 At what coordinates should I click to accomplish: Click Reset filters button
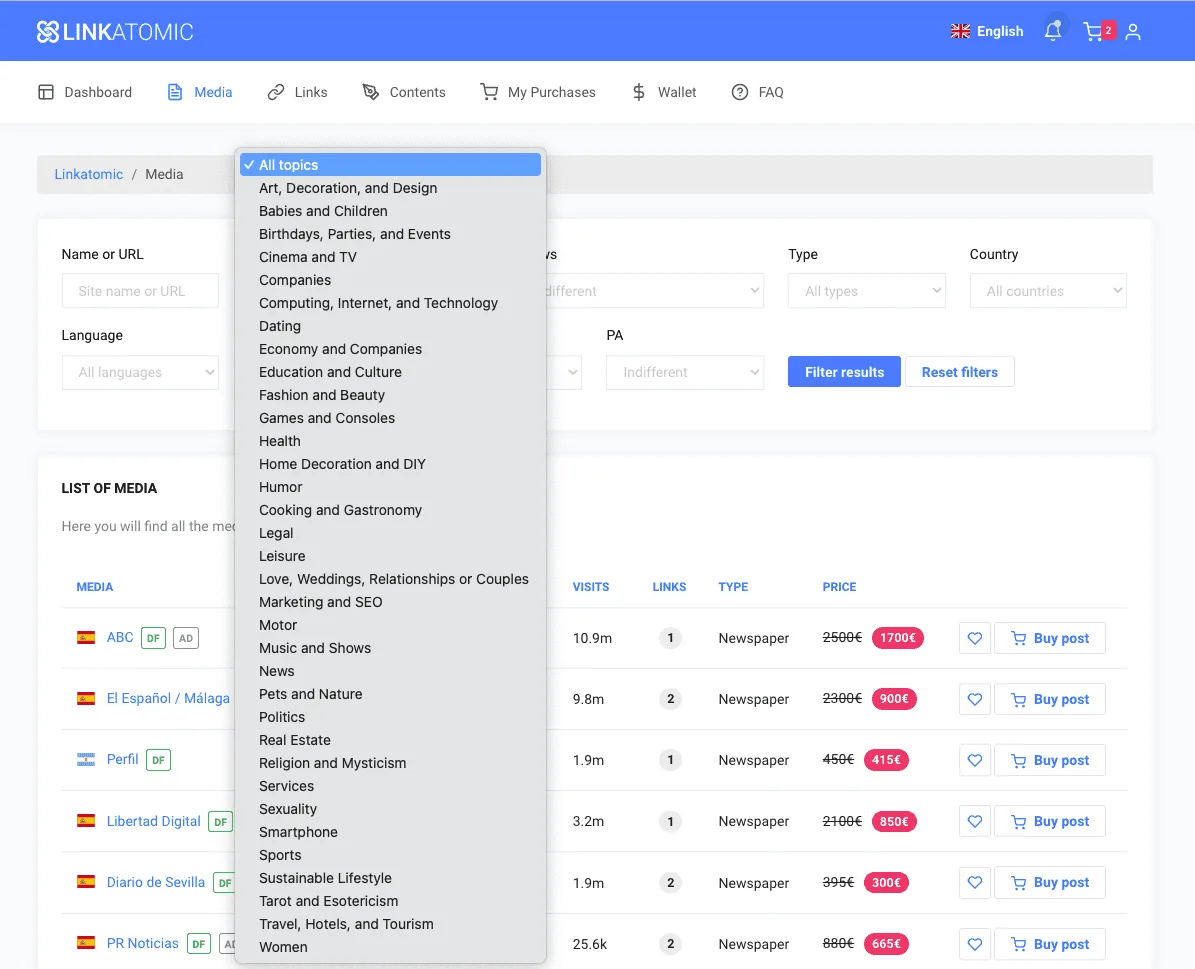coord(959,372)
